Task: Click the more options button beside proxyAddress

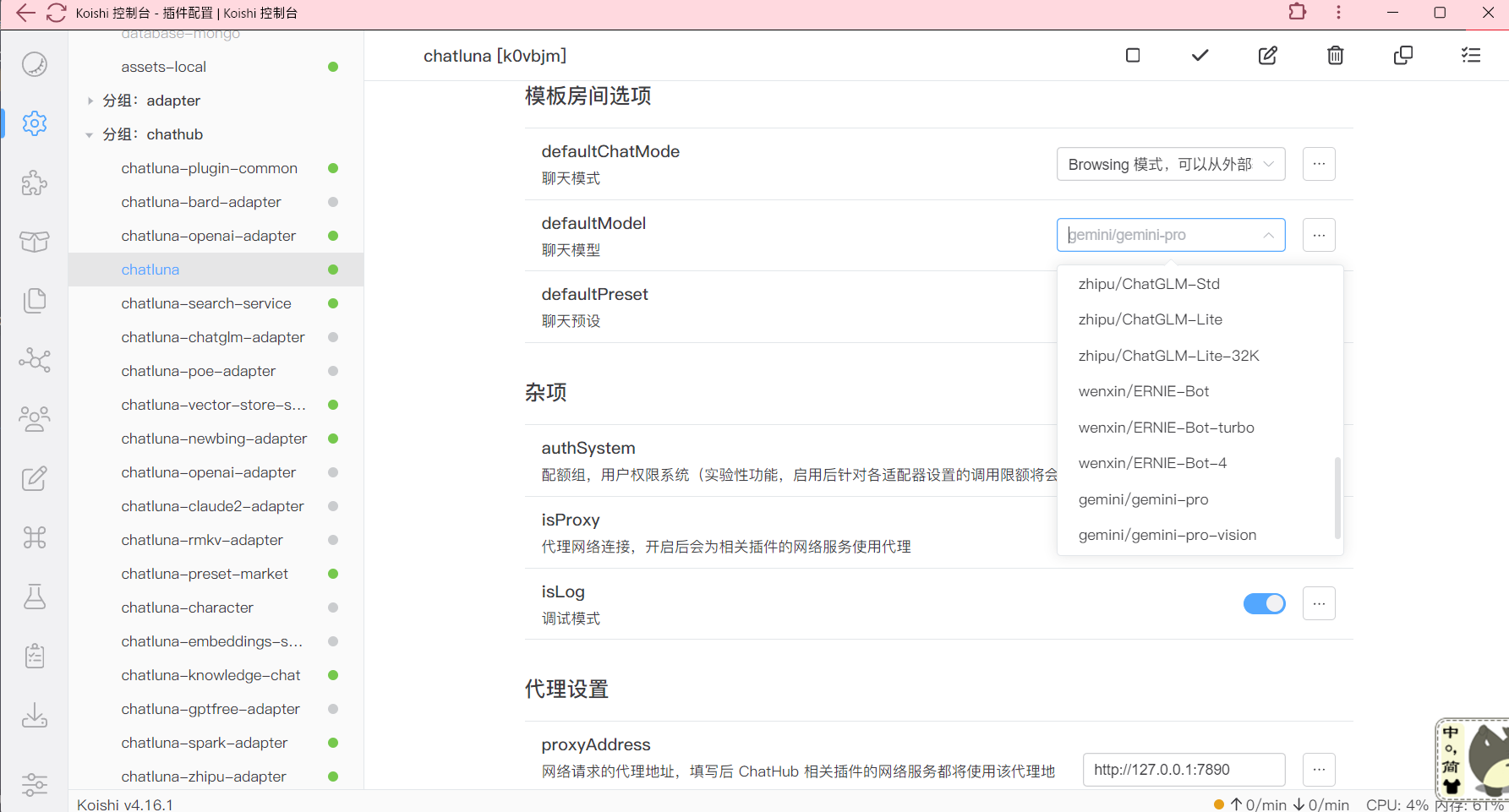Action: point(1318,770)
